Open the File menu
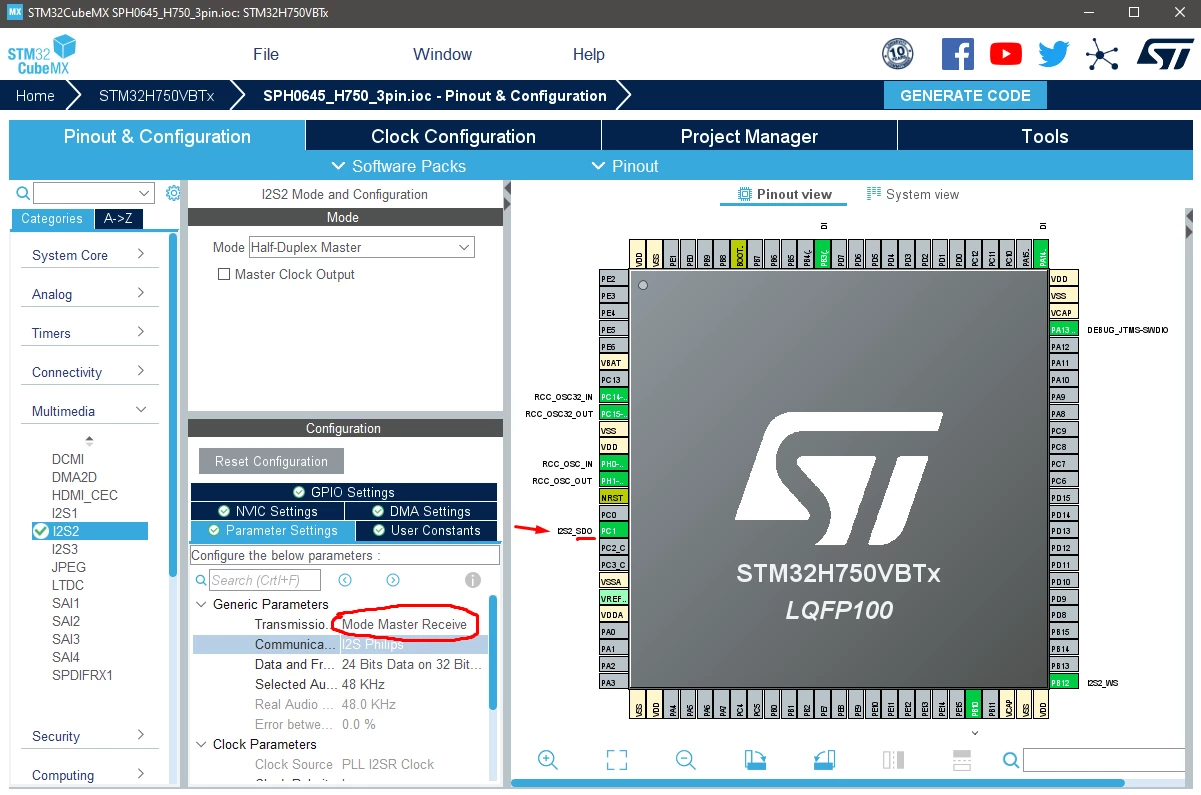 tap(266, 54)
